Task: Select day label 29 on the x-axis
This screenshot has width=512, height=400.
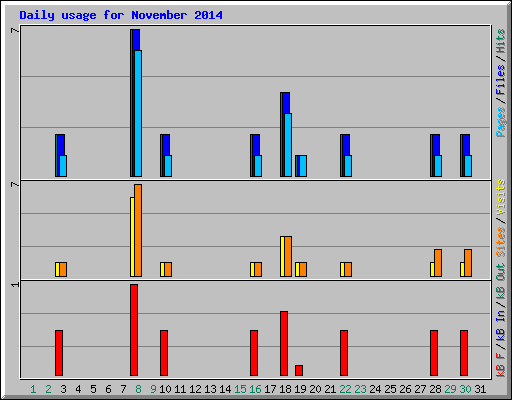Action: pyautogui.click(x=450, y=389)
